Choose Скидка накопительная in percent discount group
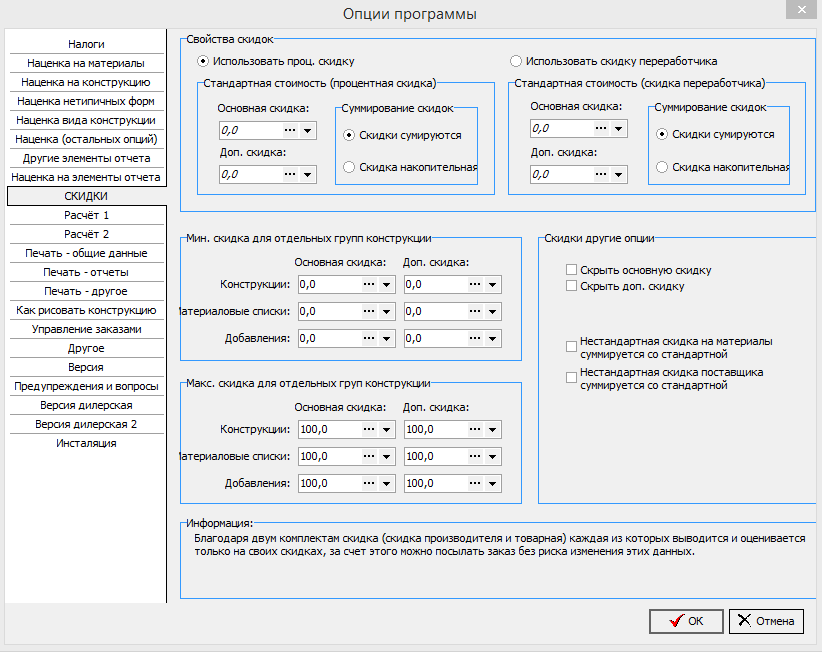Screen dimensions: 822x652 pos(349,167)
